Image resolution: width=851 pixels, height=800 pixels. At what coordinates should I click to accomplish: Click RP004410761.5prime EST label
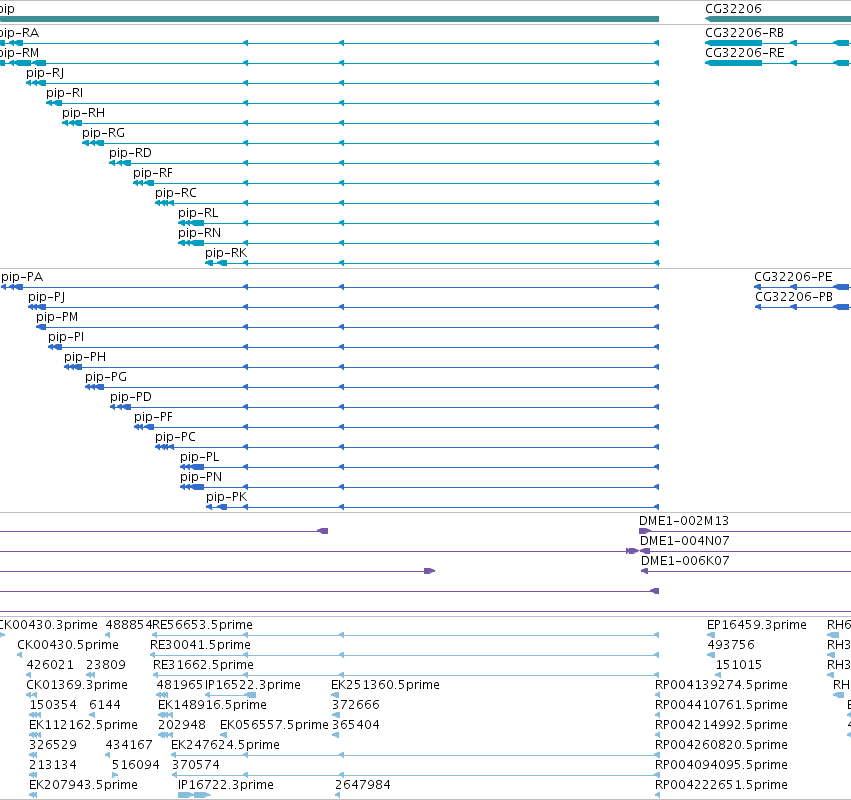pyautogui.click(x=721, y=706)
